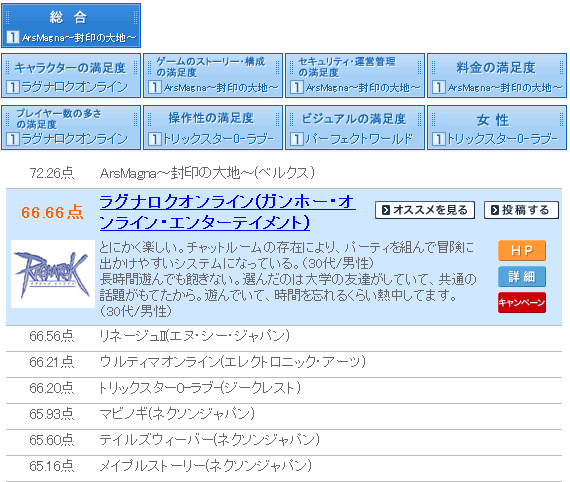
Task: Click the blue 詳細 button
Action: click(522, 277)
